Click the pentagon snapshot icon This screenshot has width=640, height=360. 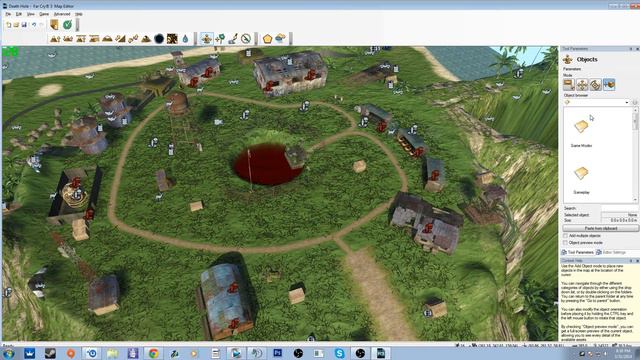(x=267, y=39)
